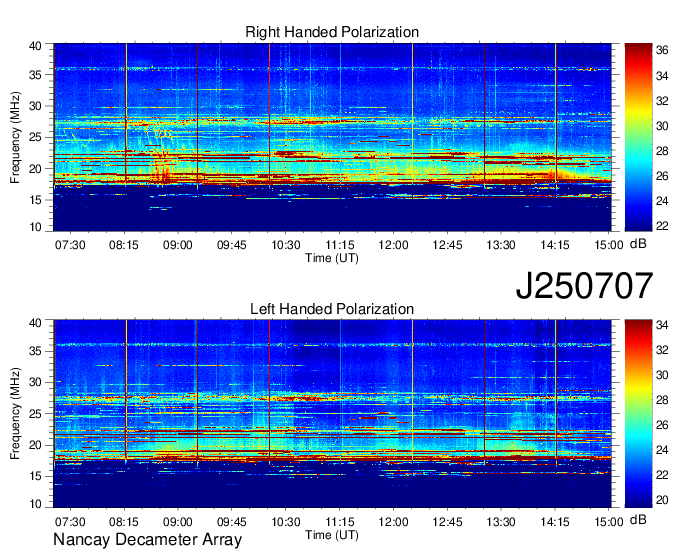Click "Time (UT)" label under Right Handed plot

(x=332, y=258)
